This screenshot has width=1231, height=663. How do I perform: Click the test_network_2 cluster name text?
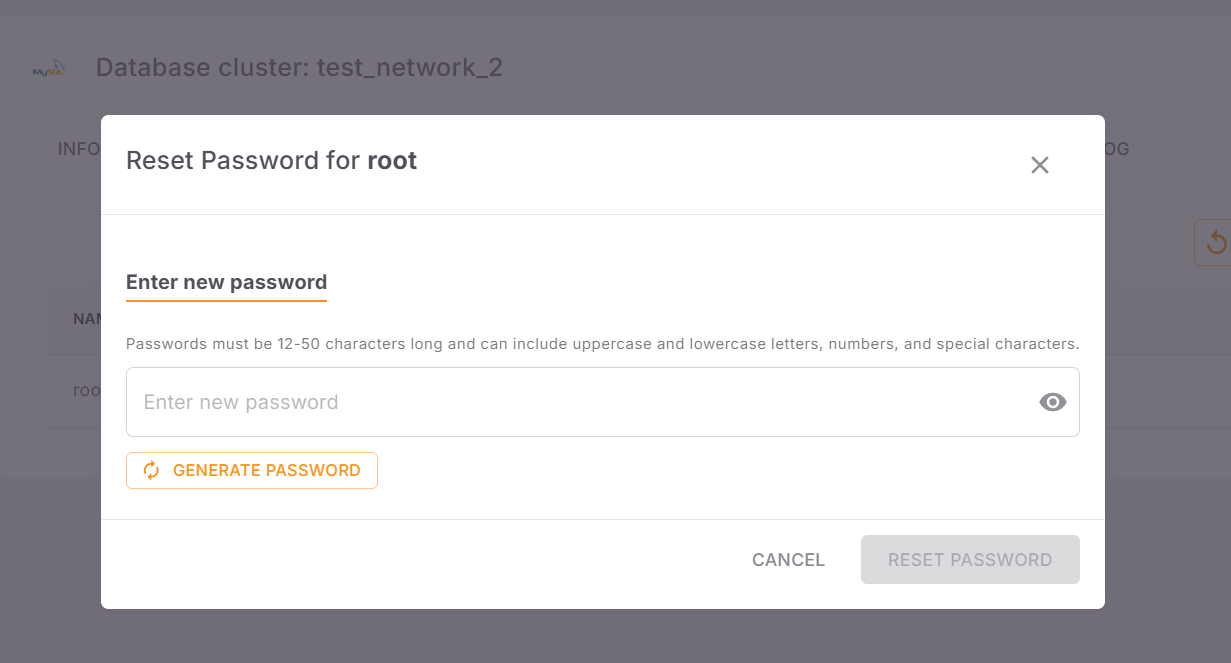410,68
